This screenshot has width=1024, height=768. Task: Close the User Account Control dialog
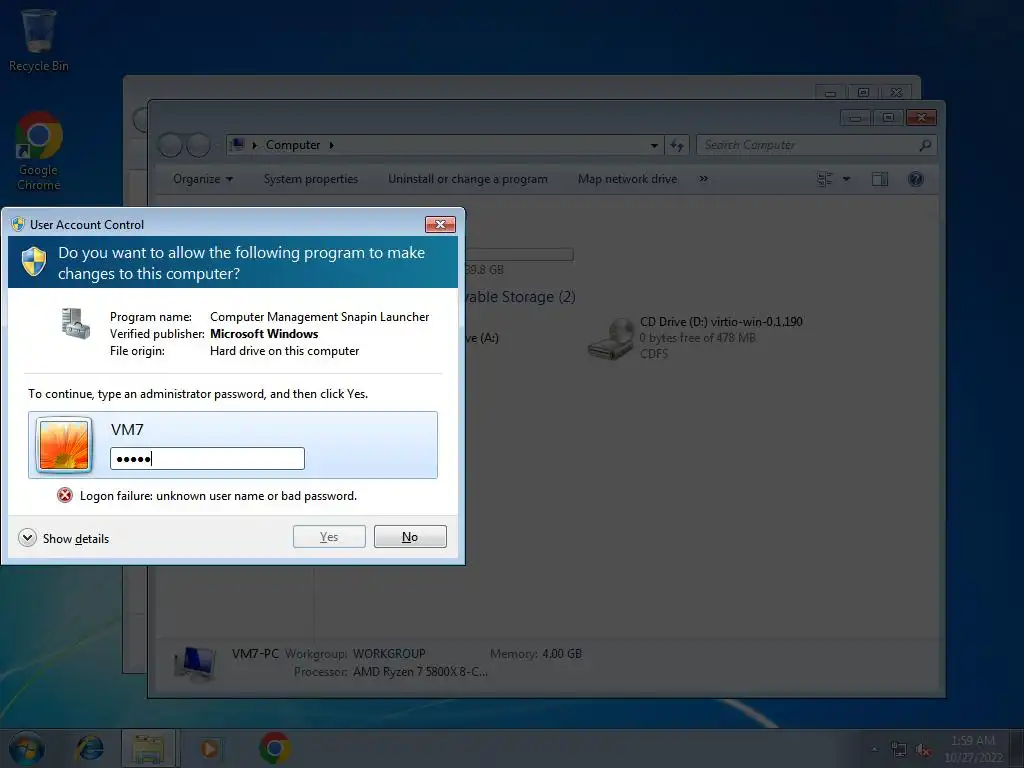(440, 225)
